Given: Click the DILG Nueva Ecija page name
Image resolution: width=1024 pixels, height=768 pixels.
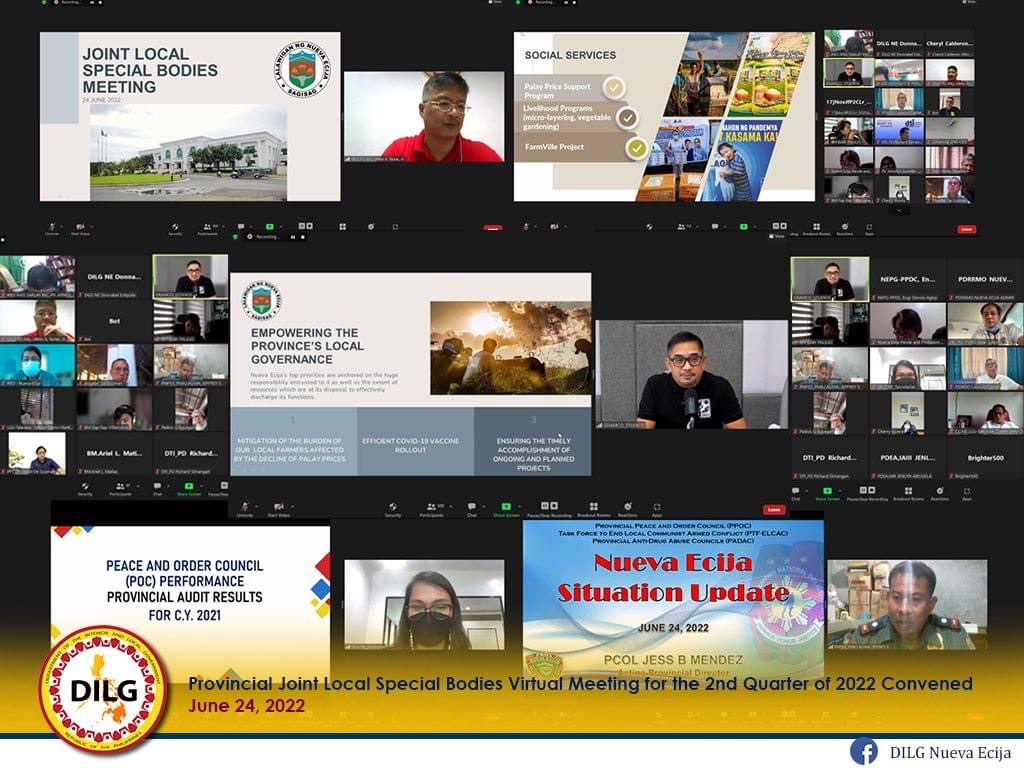Looking at the screenshot, I should click(950, 753).
